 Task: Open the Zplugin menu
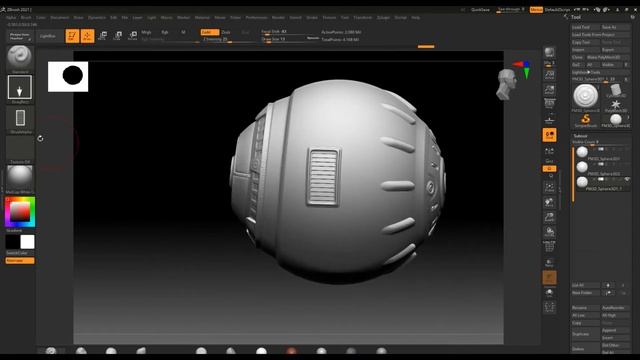click(x=383, y=18)
